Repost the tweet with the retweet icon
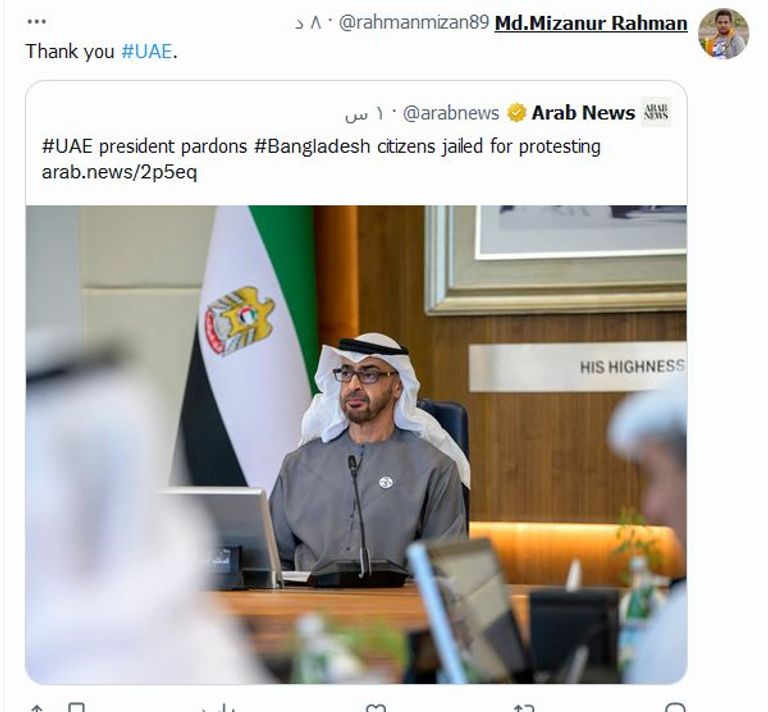The width and height of the screenshot is (768, 712). pos(523,708)
